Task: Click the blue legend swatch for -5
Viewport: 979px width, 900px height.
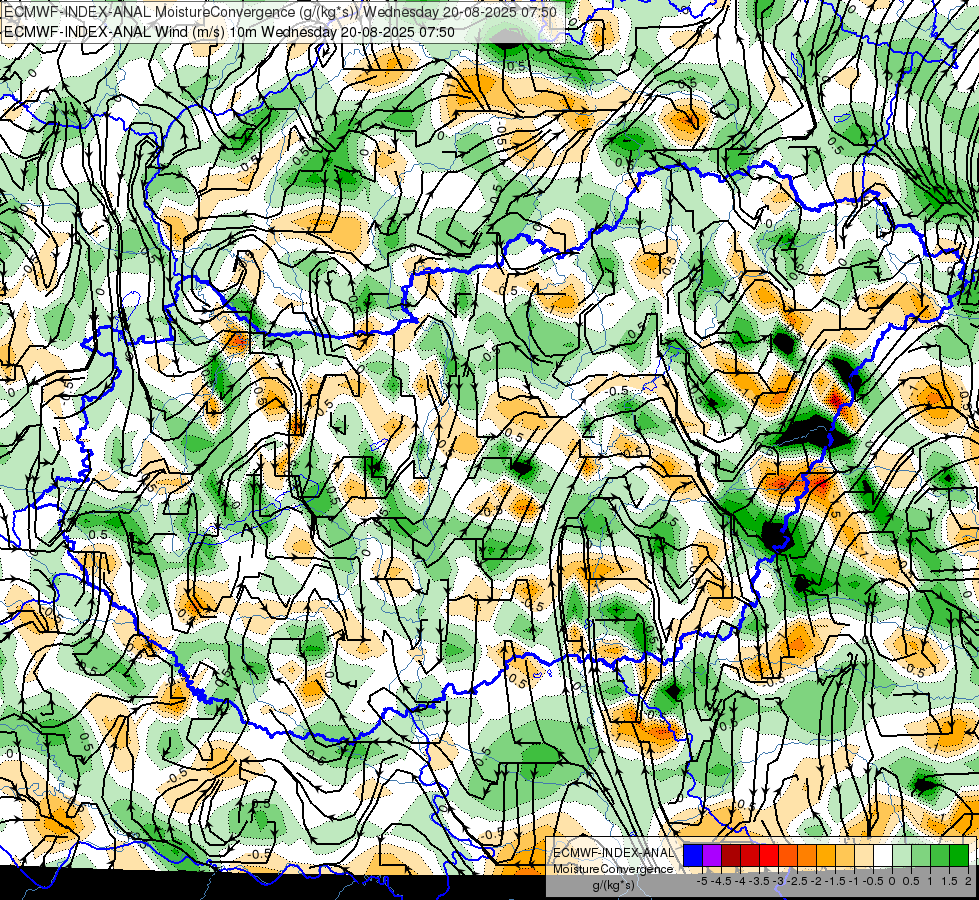Action: click(x=693, y=855)
